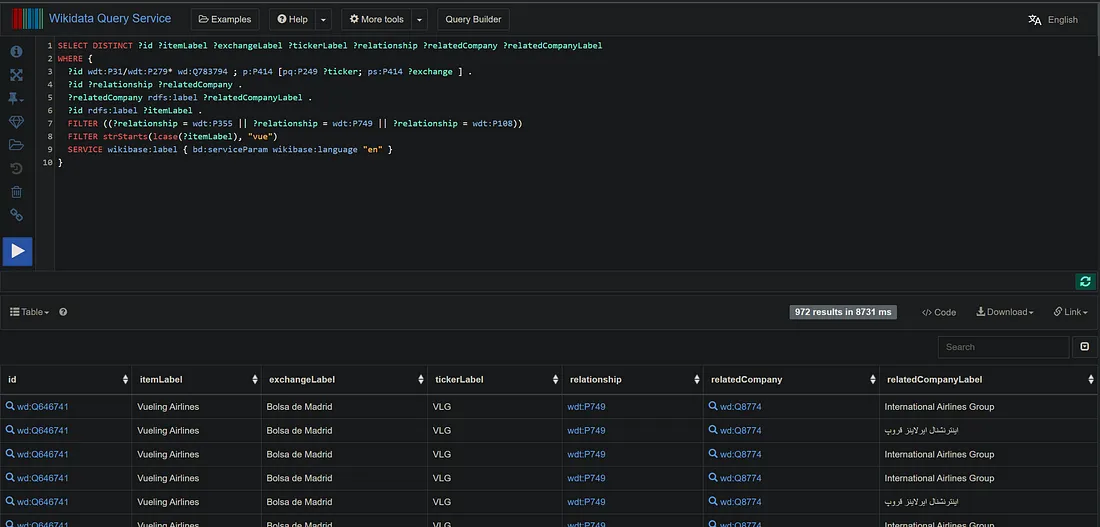Expand the Help dropdown caret

(x=323, y=20)
